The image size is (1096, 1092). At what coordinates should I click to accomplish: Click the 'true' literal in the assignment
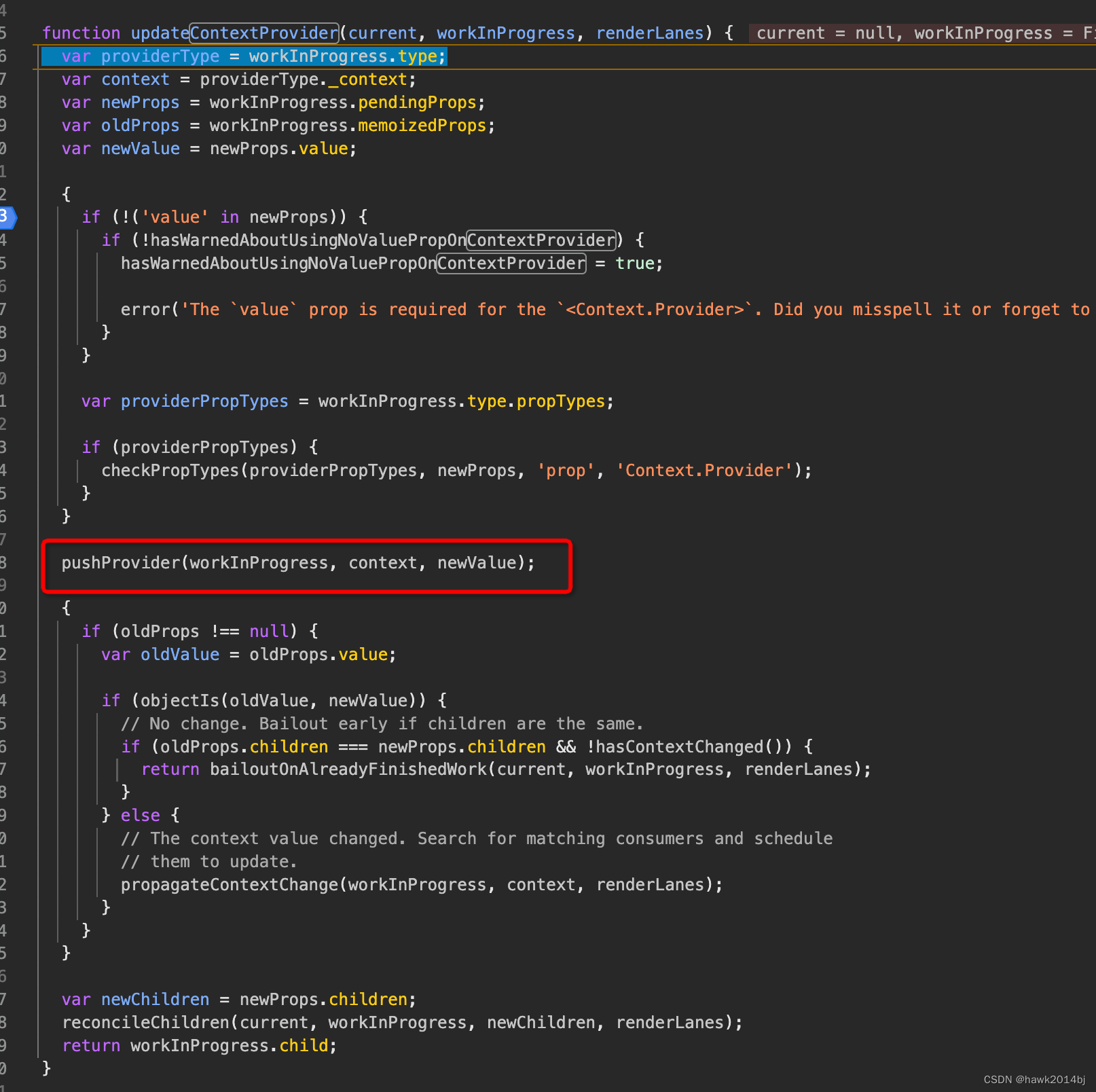635,263
